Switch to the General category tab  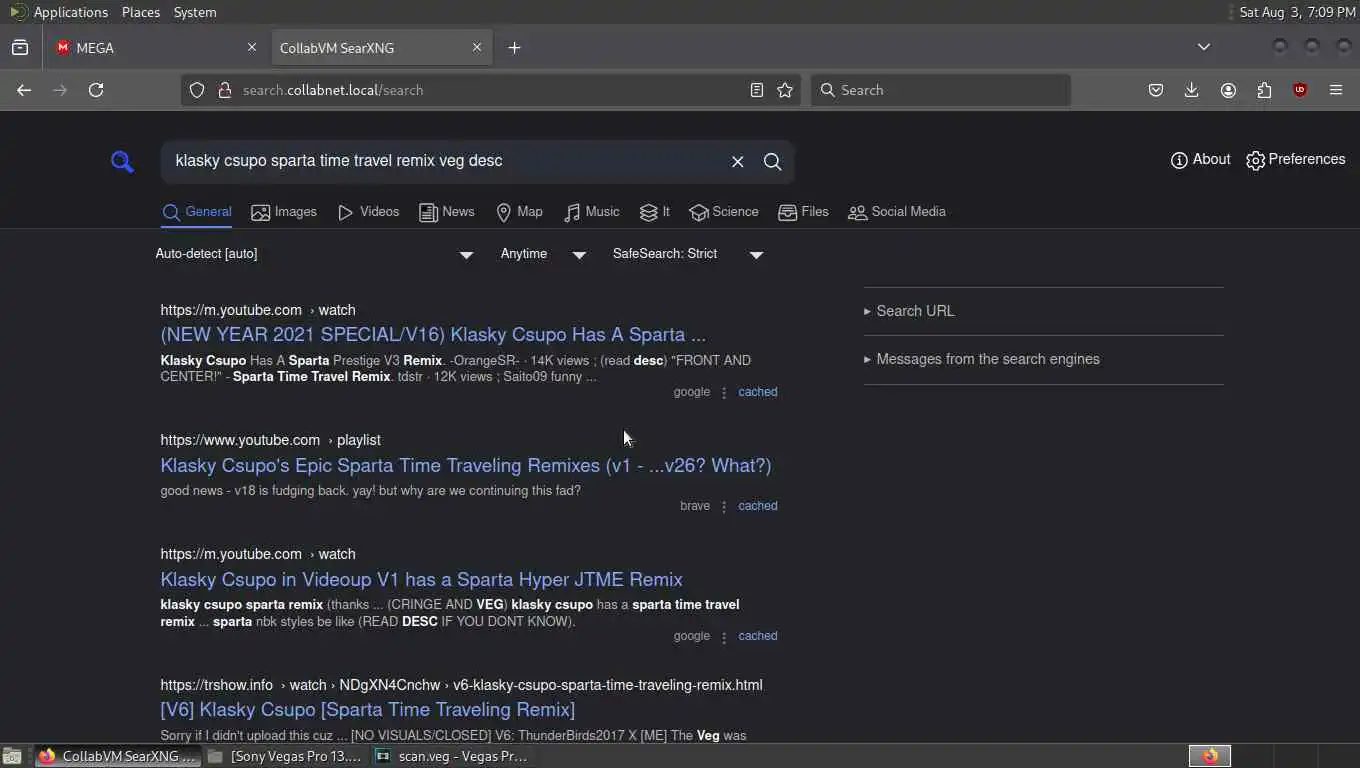pos(196,212)
